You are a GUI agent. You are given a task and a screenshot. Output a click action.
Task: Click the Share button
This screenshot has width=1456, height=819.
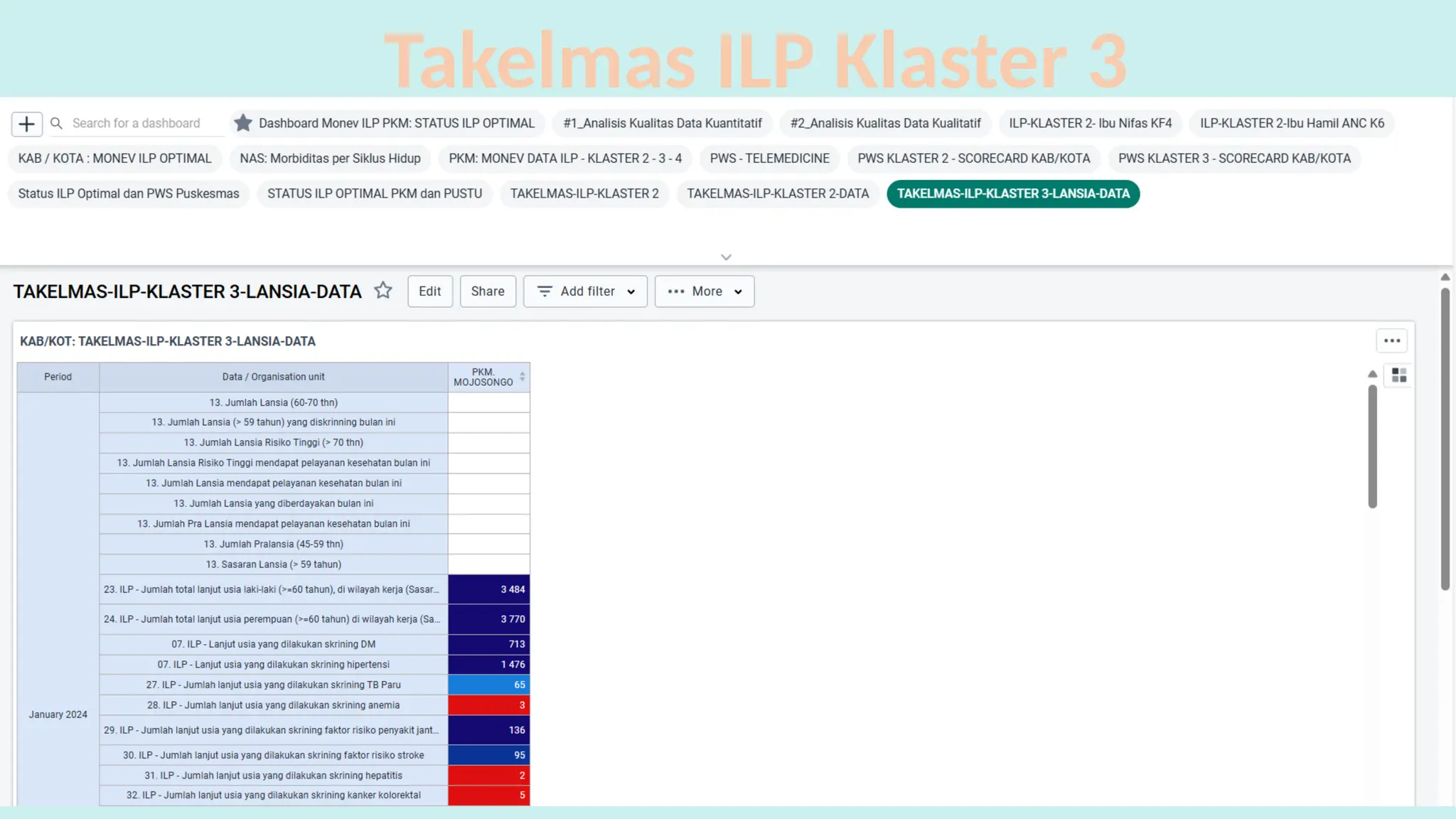coord(488,291)
